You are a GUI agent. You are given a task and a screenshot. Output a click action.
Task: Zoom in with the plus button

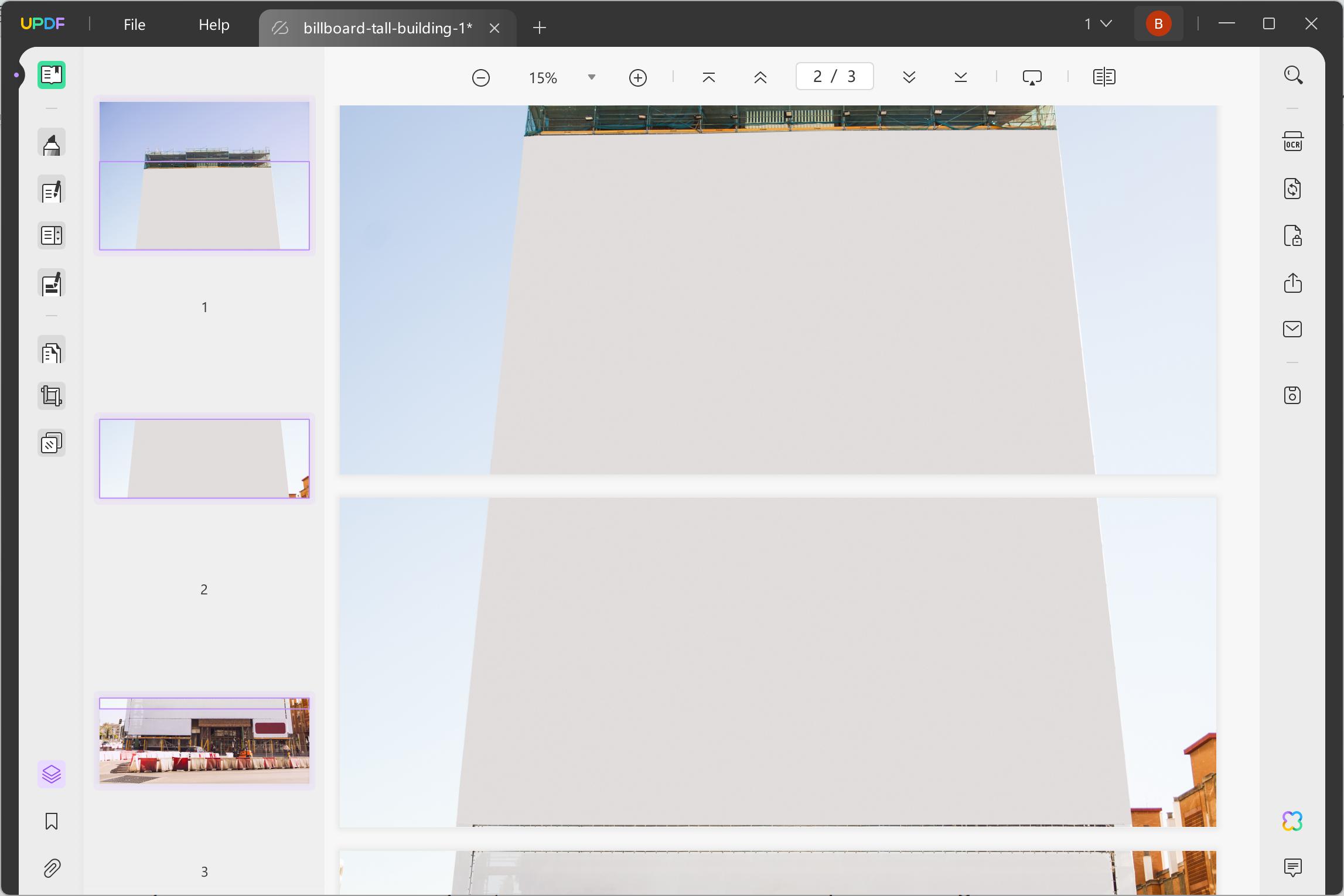(x=638, y=77)
